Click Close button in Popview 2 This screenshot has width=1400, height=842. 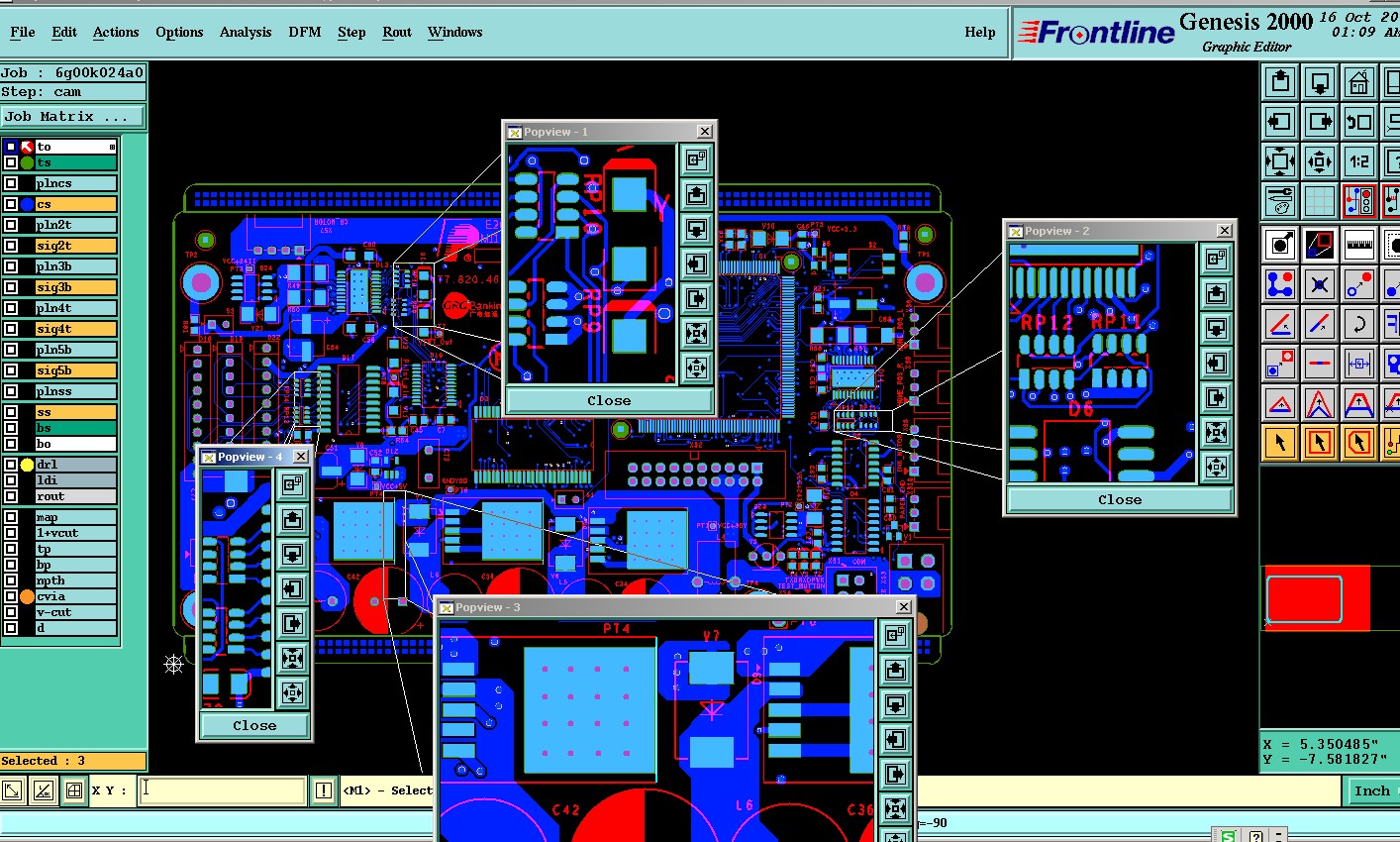click(x=1120, y=499)
